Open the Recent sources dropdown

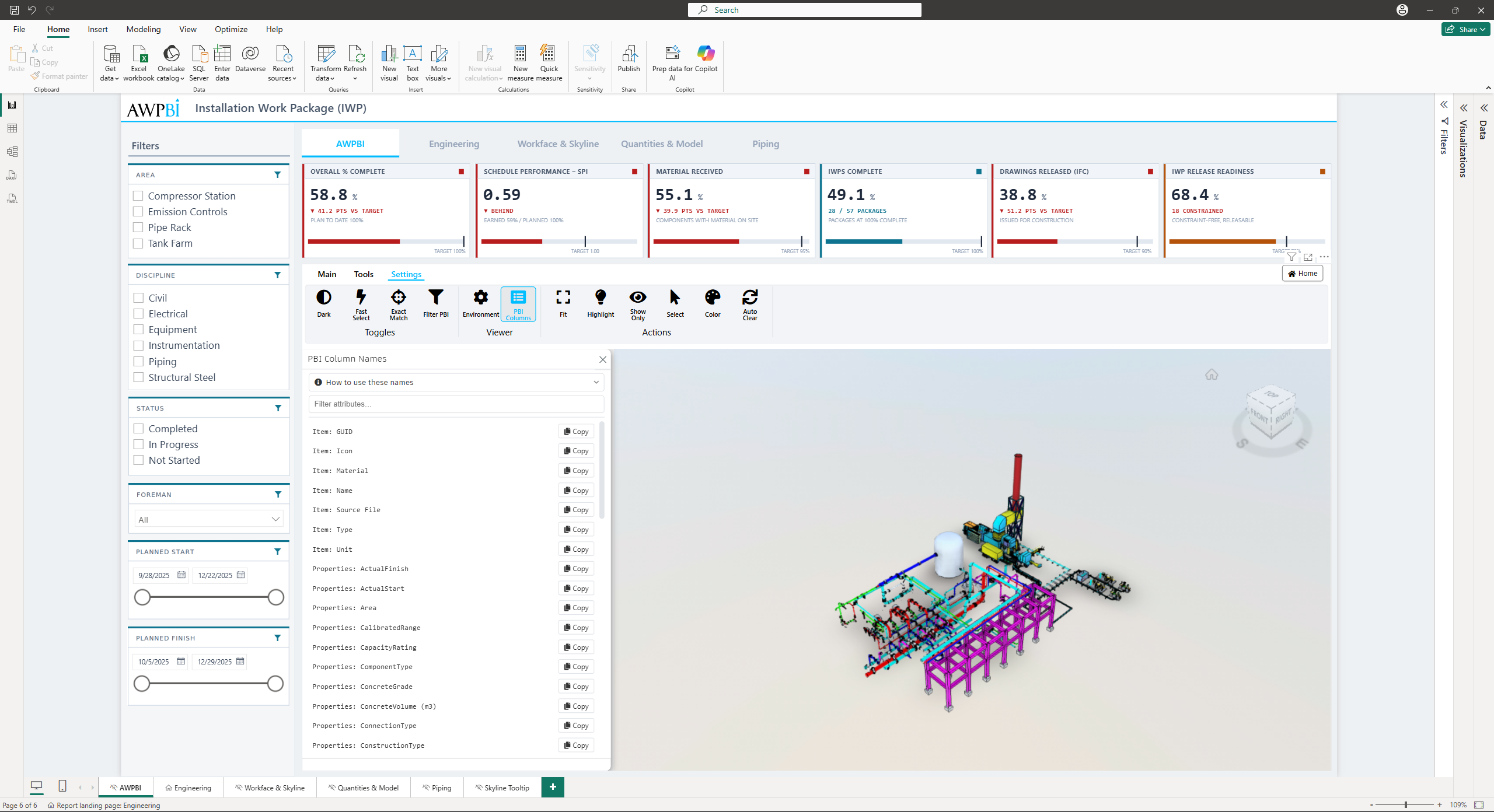coord(282,63)
